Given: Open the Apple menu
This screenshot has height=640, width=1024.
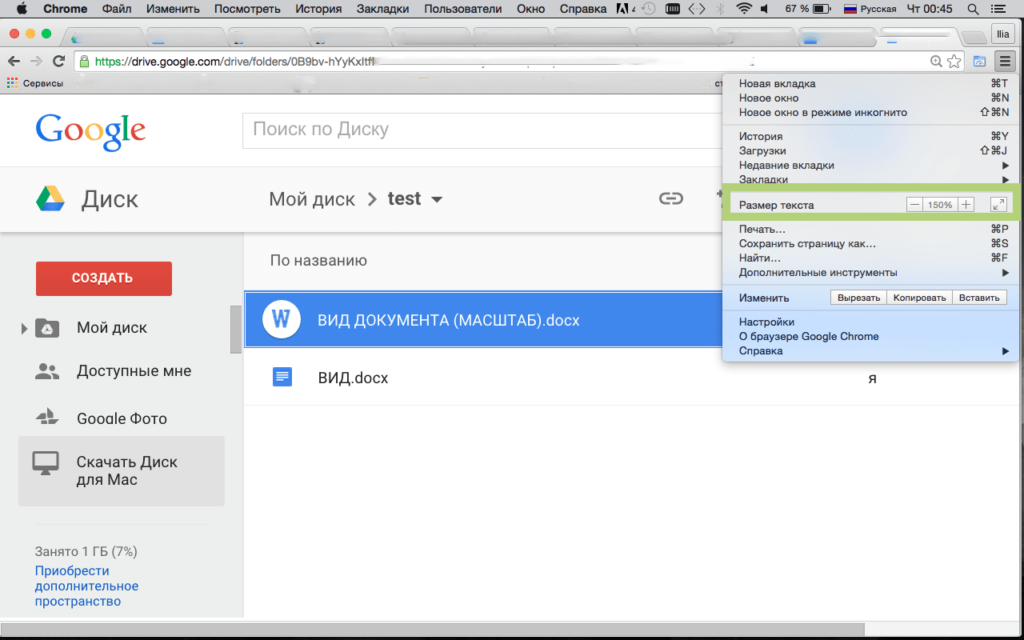Looking at the screenshot, I should click(x=21, y=9).
